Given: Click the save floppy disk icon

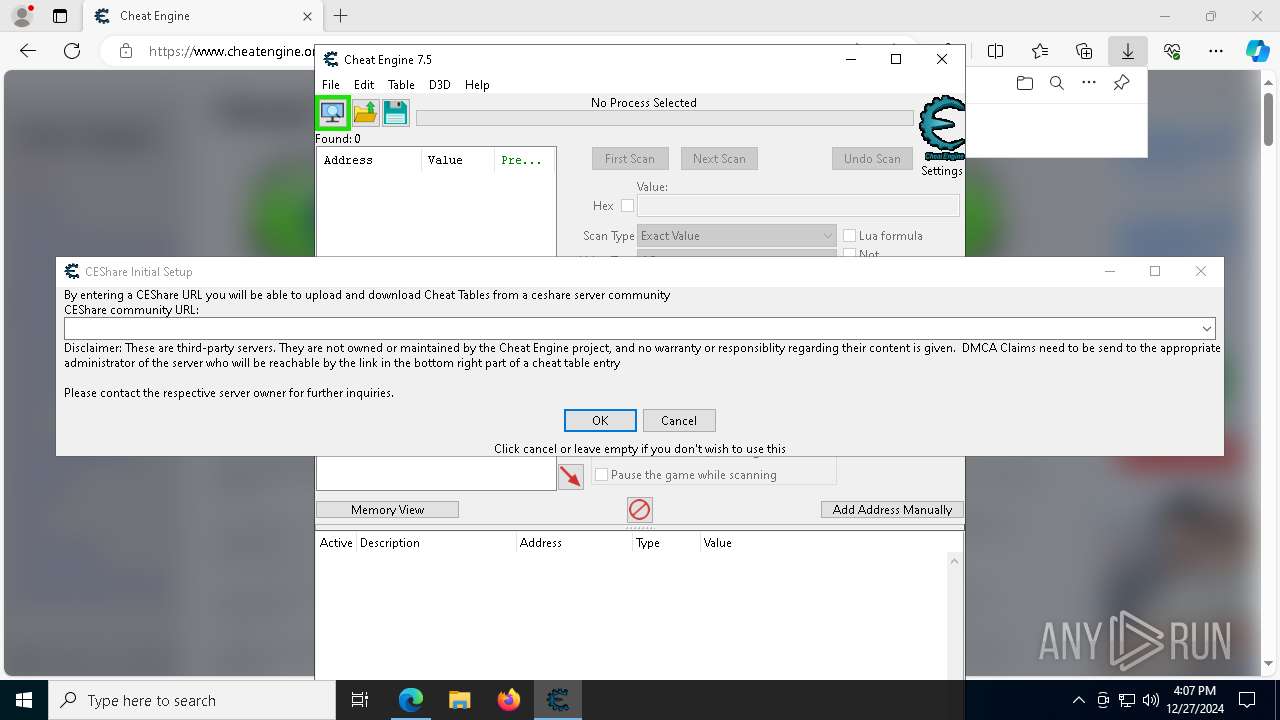Looking at the screenshot, I should [x=396, y=113].
